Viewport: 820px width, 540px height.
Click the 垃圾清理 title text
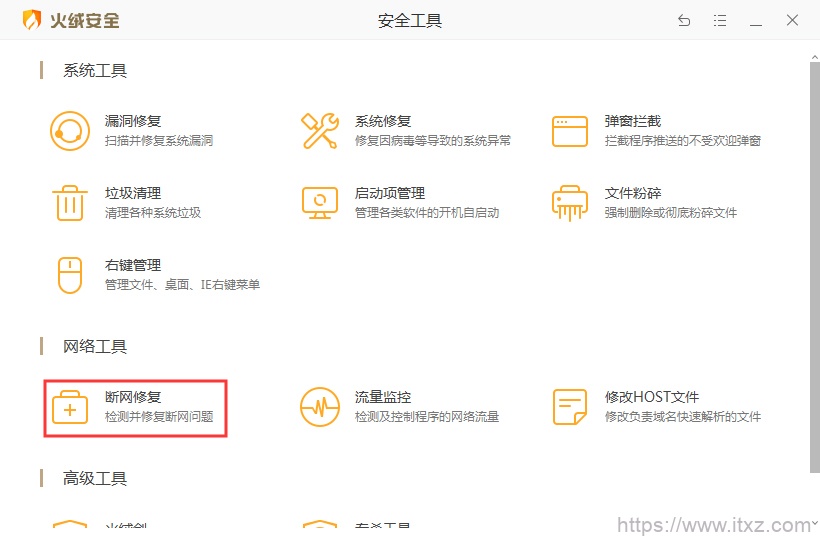pyautogui.click(x=133, y=193)
